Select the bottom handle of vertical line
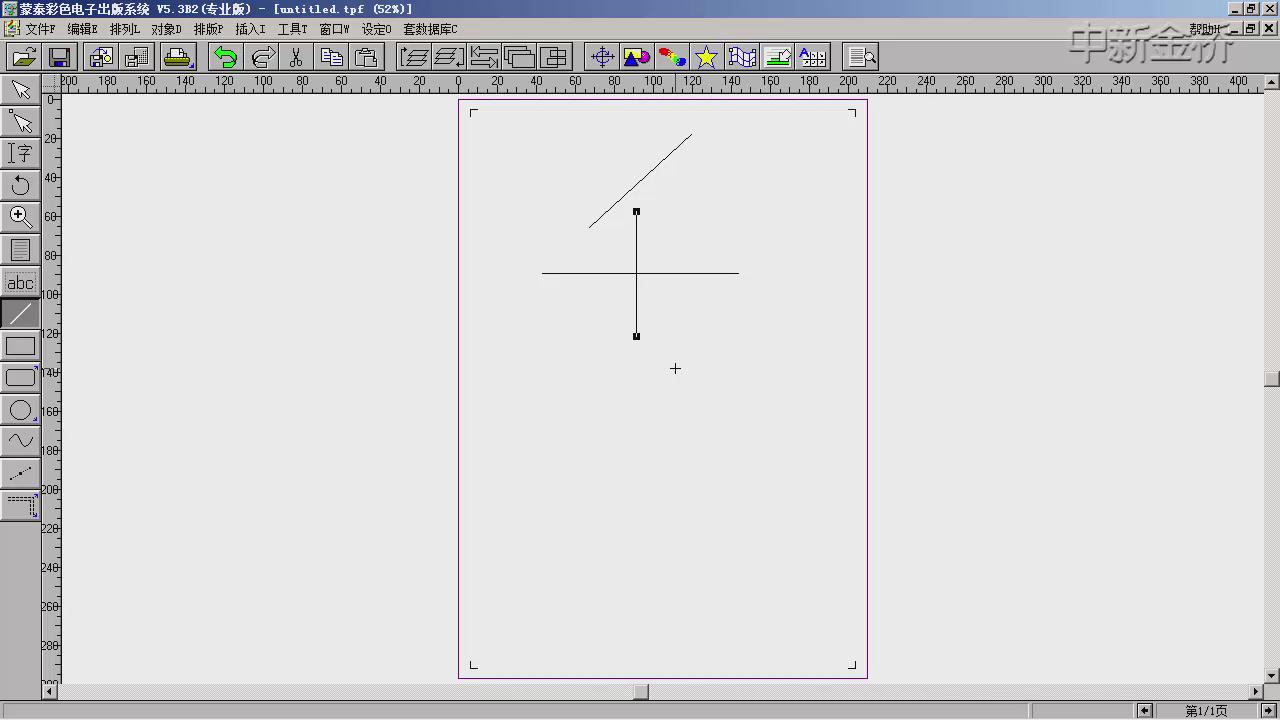Viewport: 1280px width, 720px height. [636, 336]
